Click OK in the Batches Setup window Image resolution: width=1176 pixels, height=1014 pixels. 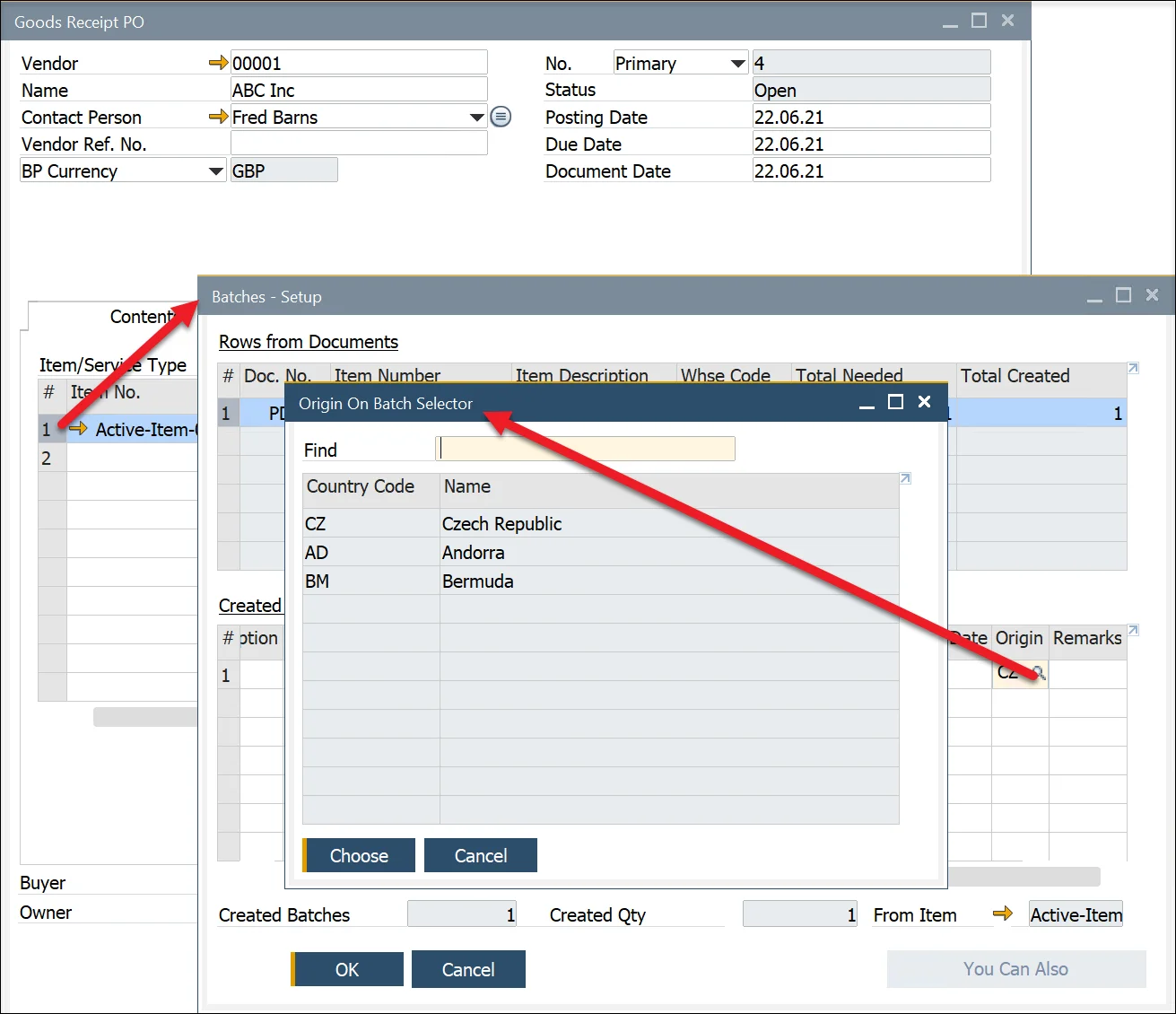tap(347, 969)
